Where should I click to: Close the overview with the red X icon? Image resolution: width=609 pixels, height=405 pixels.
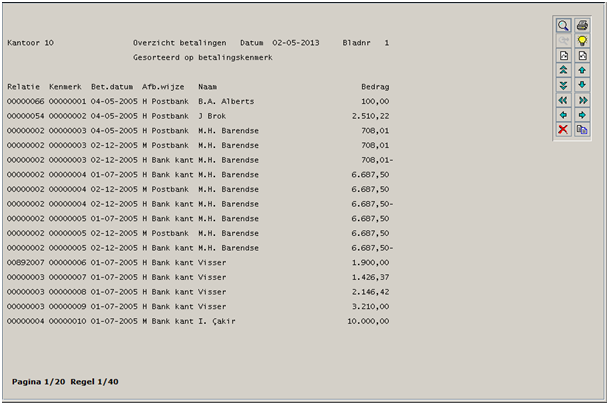[563, 131]
